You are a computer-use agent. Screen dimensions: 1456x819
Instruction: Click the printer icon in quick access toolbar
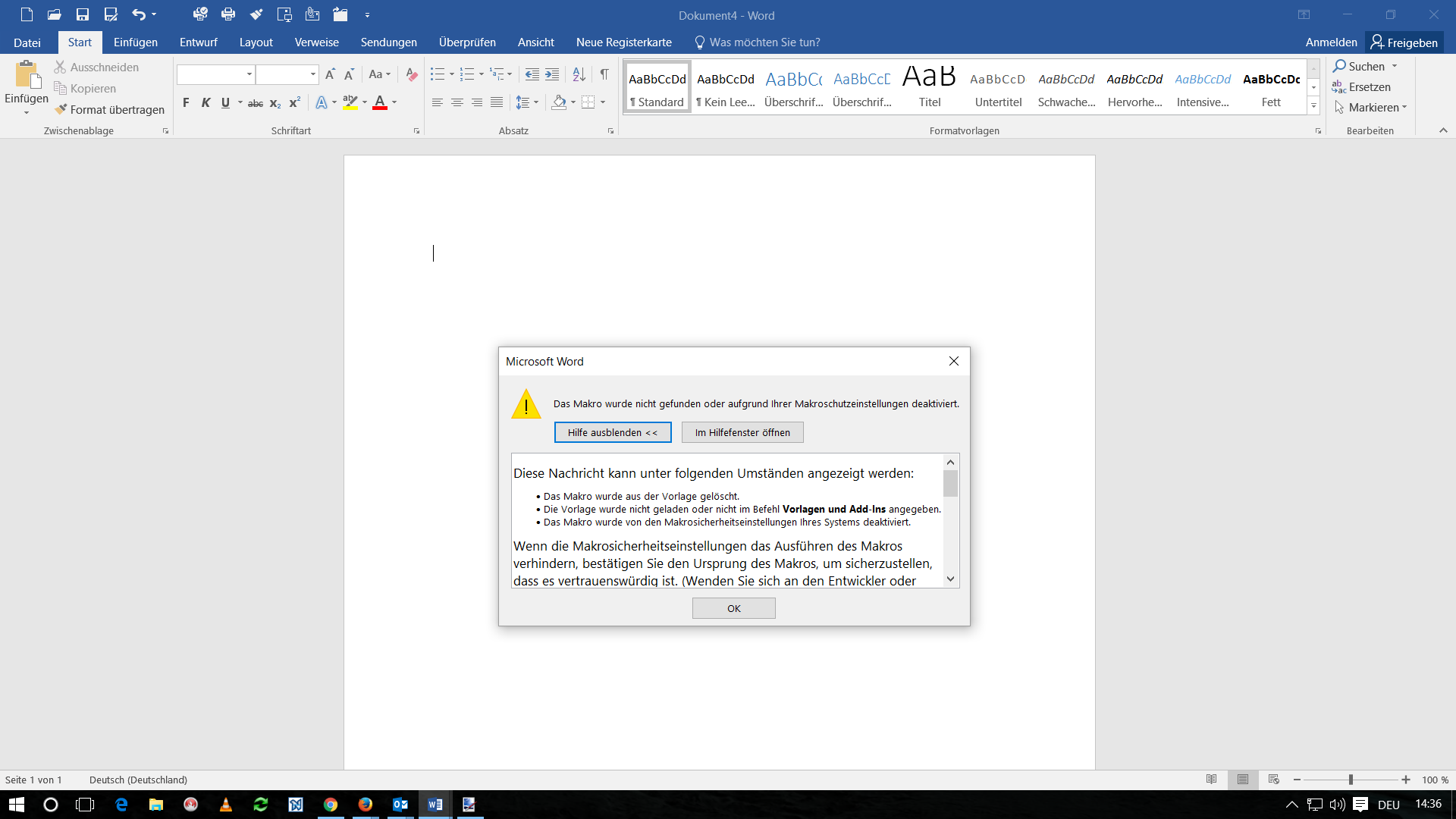tap(228, 14)
